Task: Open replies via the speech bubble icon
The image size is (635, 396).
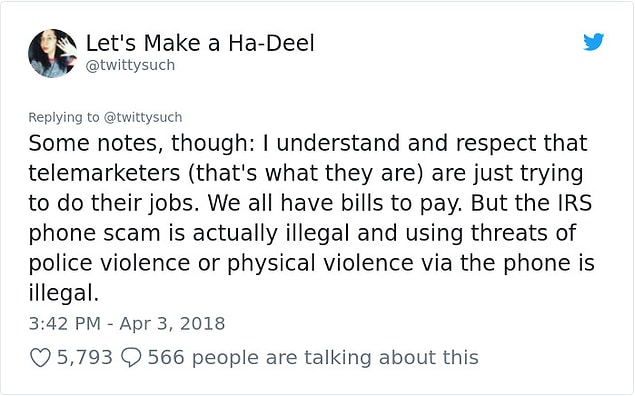Action: point(131,358)
